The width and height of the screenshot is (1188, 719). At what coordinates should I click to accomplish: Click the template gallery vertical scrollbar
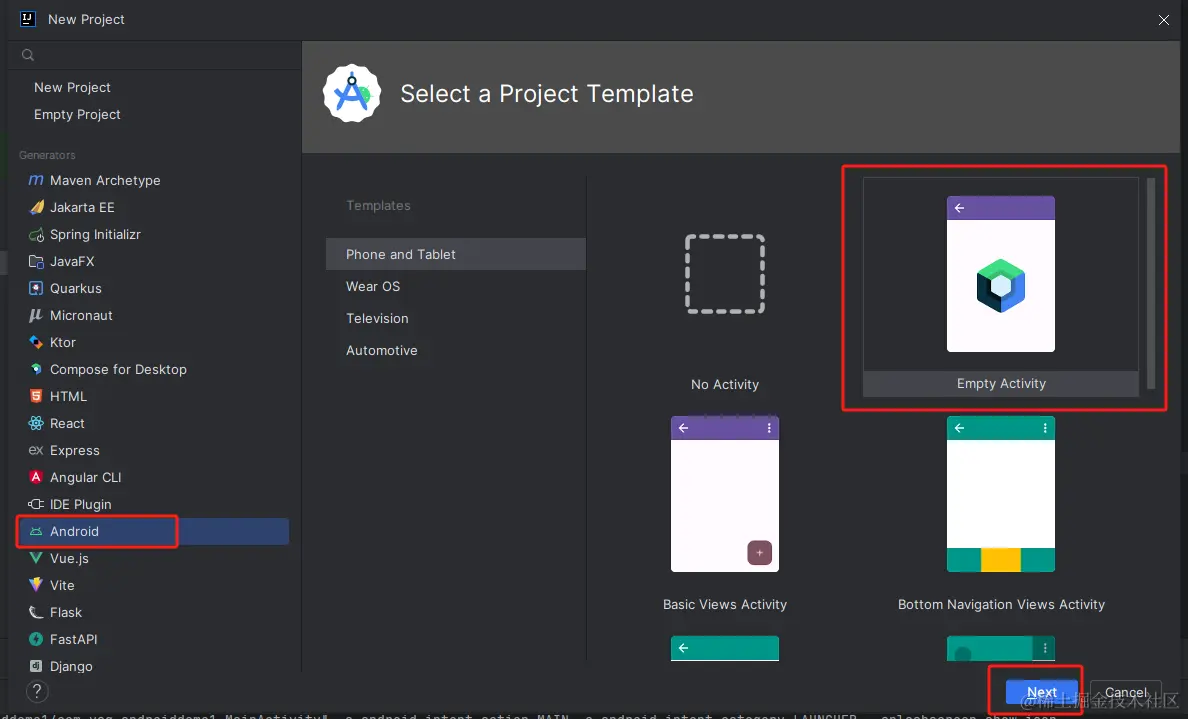click(x=1151, y=283)
